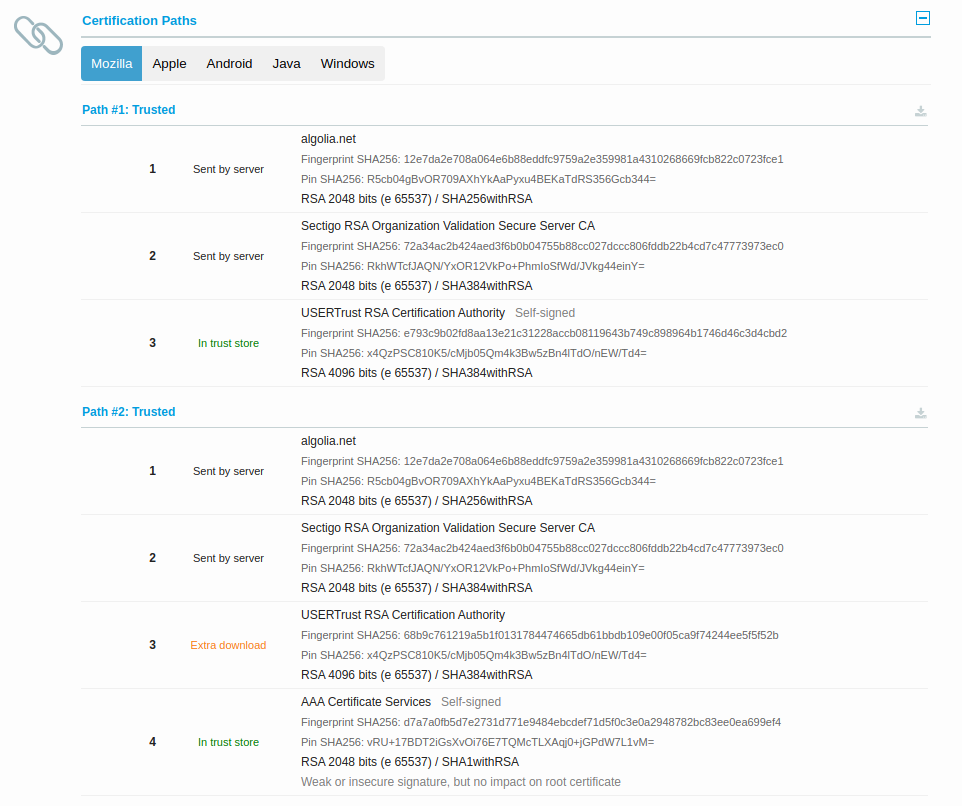Screen dimensions: 962x806
Task: Click algolia.net Pin SHA256 in Path #2
Action: tap(478, 481)
